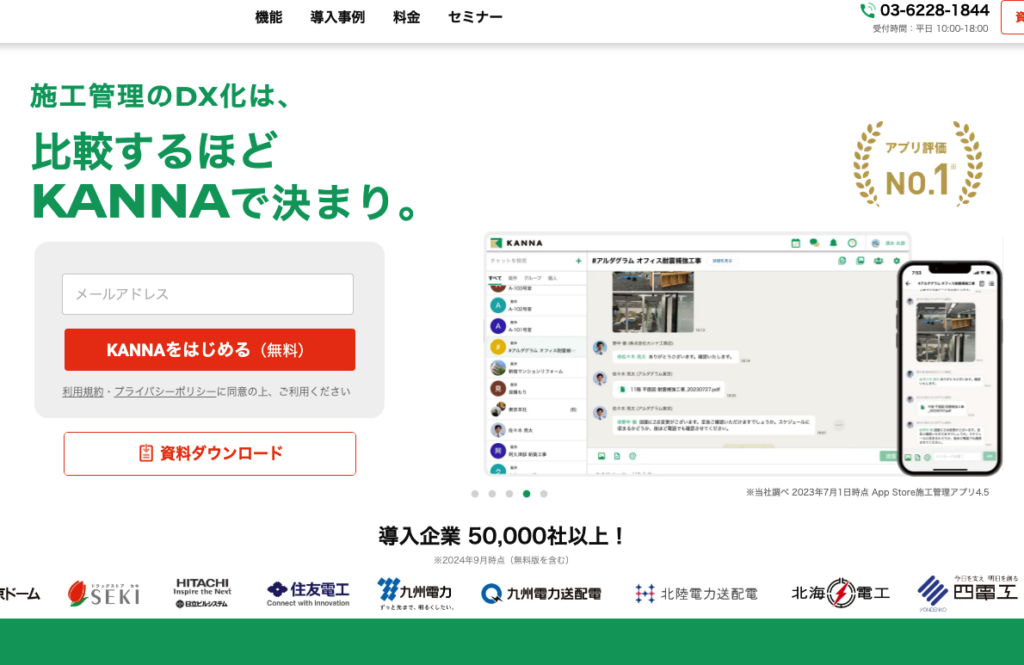Select the first carousel dot indicator

pos(475,493)
